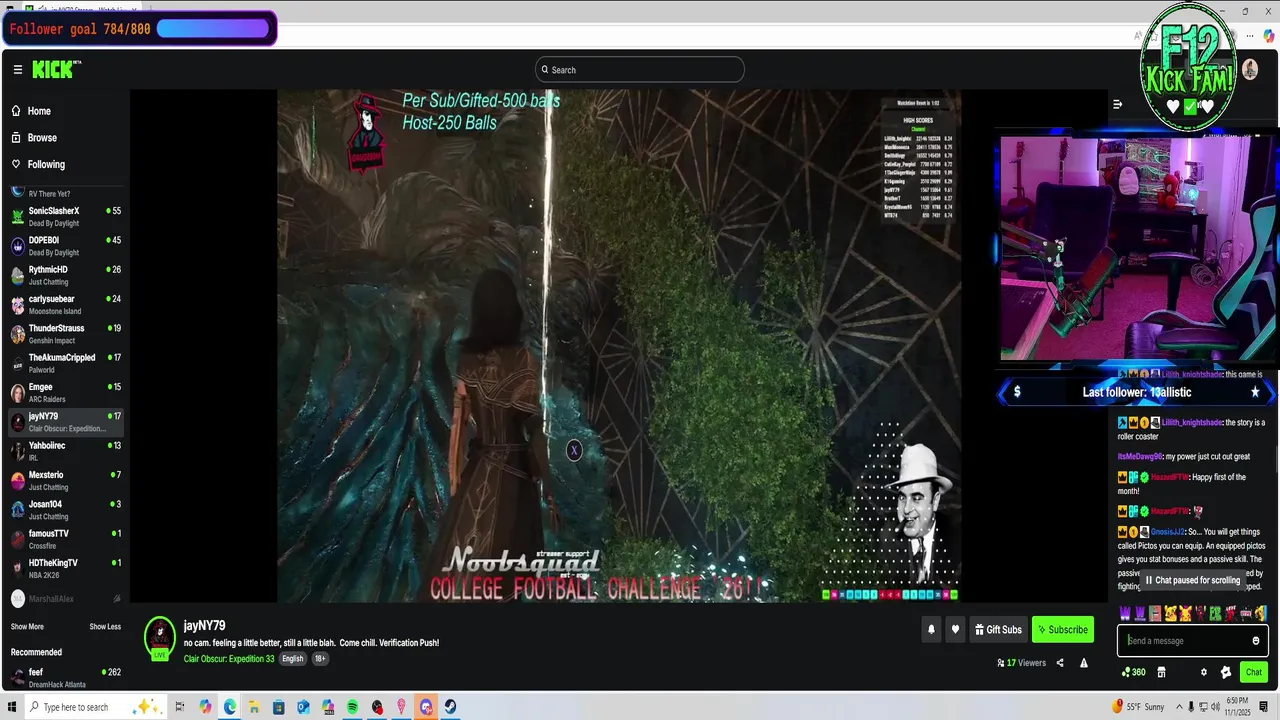Click the user profile avatar top right
Screen dimensions: 1280x720
1249,69
